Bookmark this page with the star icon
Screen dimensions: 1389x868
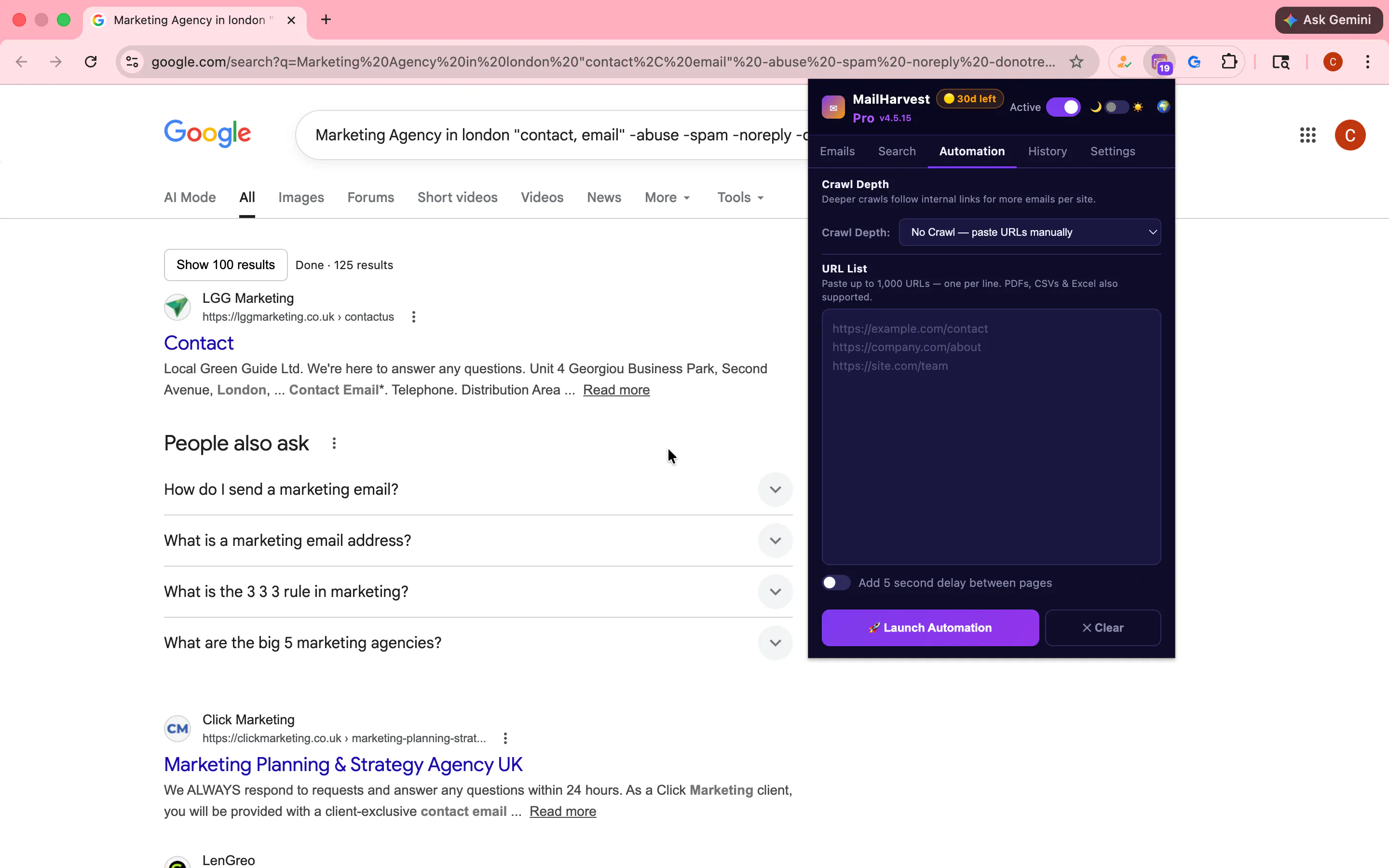coord(1076,62)
